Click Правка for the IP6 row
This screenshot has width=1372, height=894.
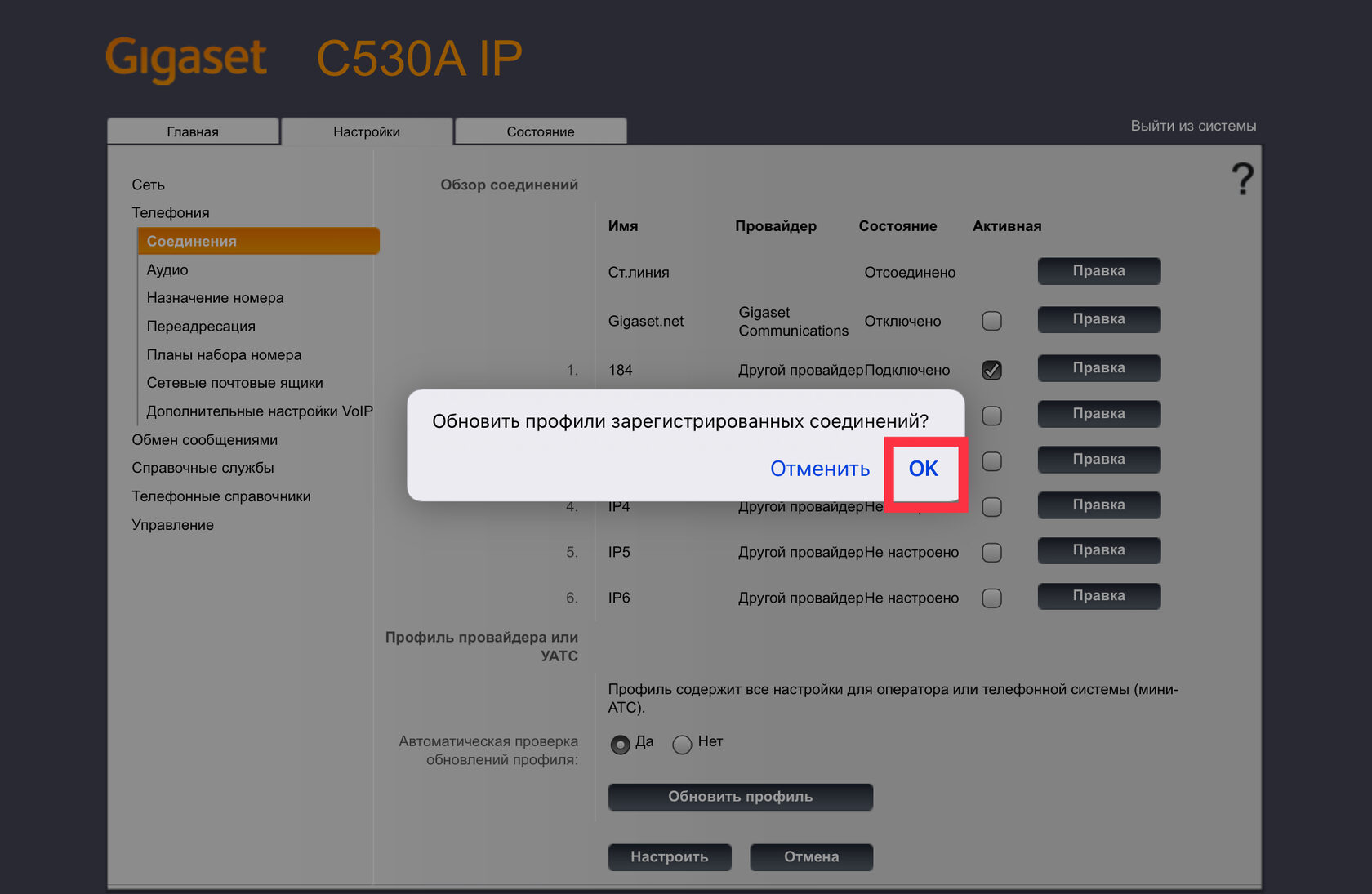click(x=1099, y=596)
